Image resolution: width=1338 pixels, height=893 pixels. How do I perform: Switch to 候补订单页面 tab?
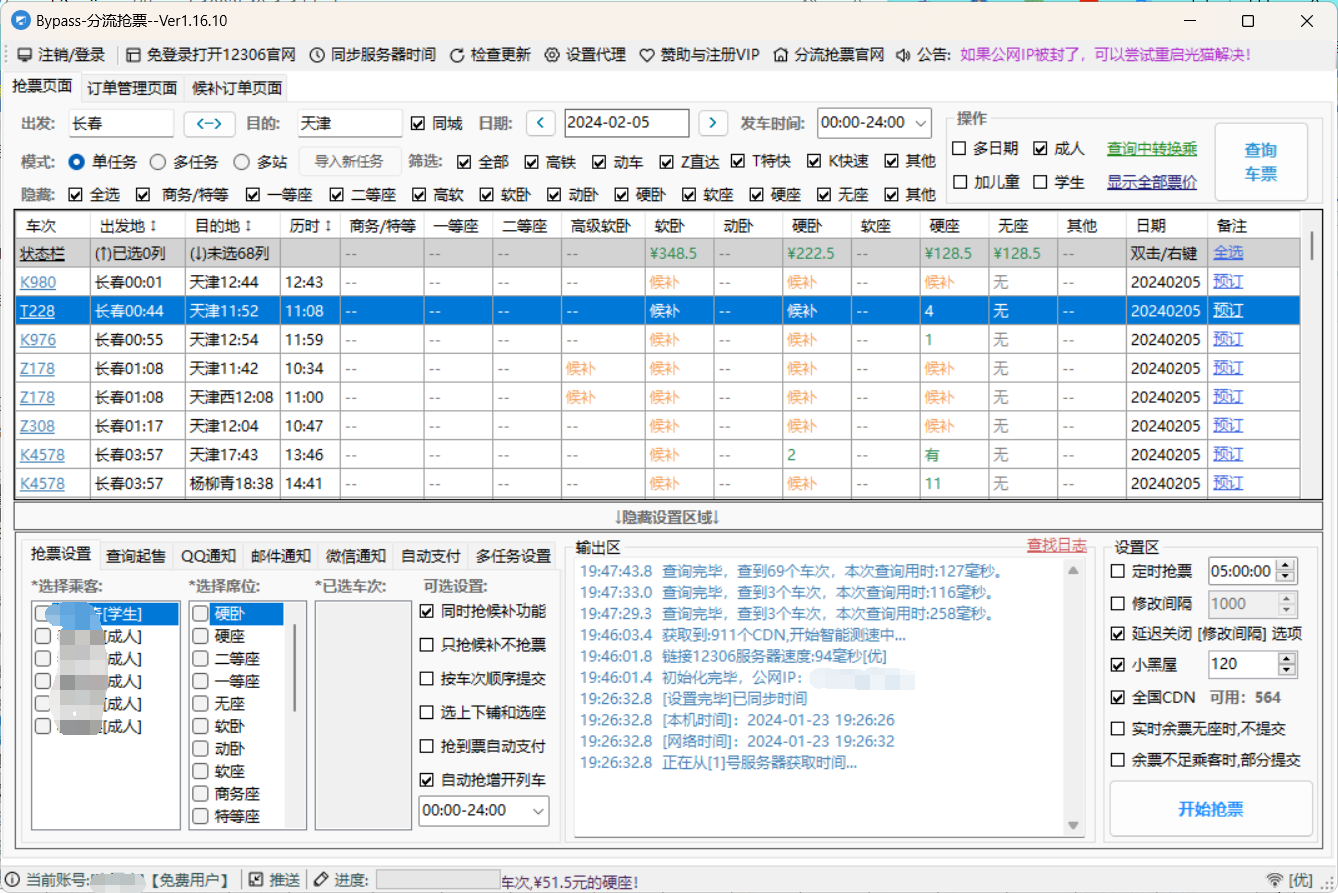[237, 88]
